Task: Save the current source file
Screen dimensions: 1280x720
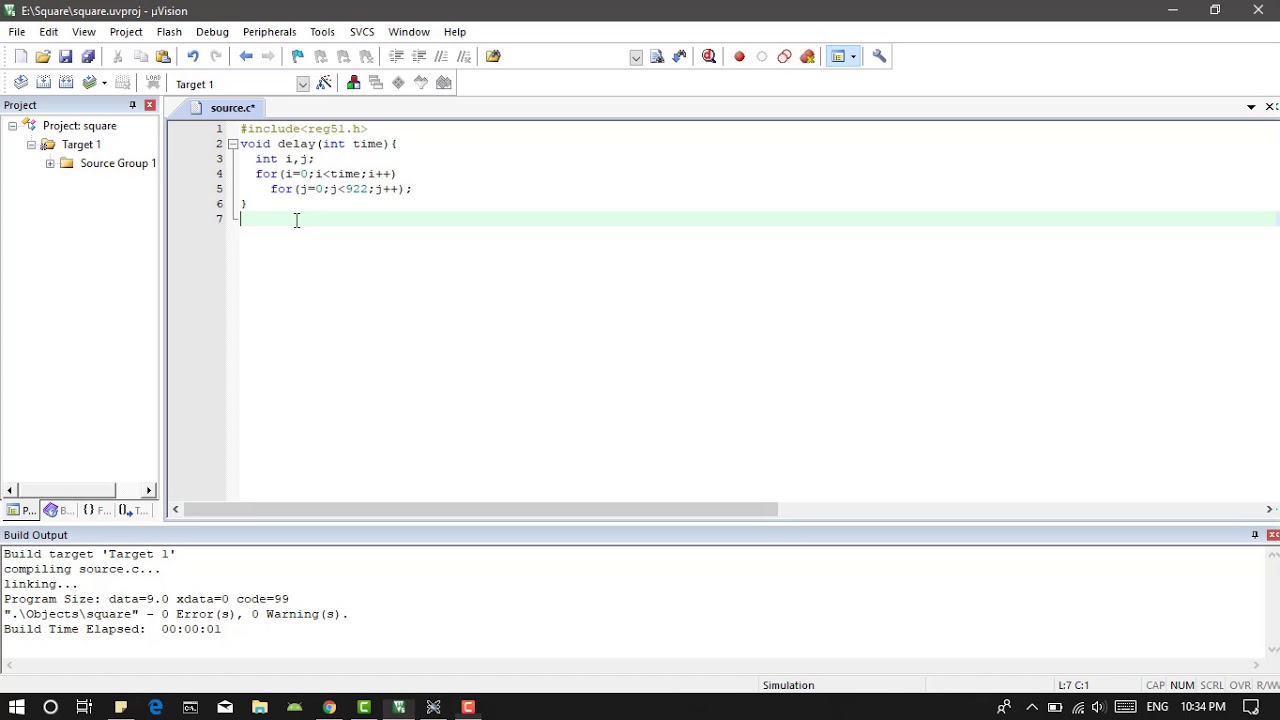Action: tap(65, 57)
